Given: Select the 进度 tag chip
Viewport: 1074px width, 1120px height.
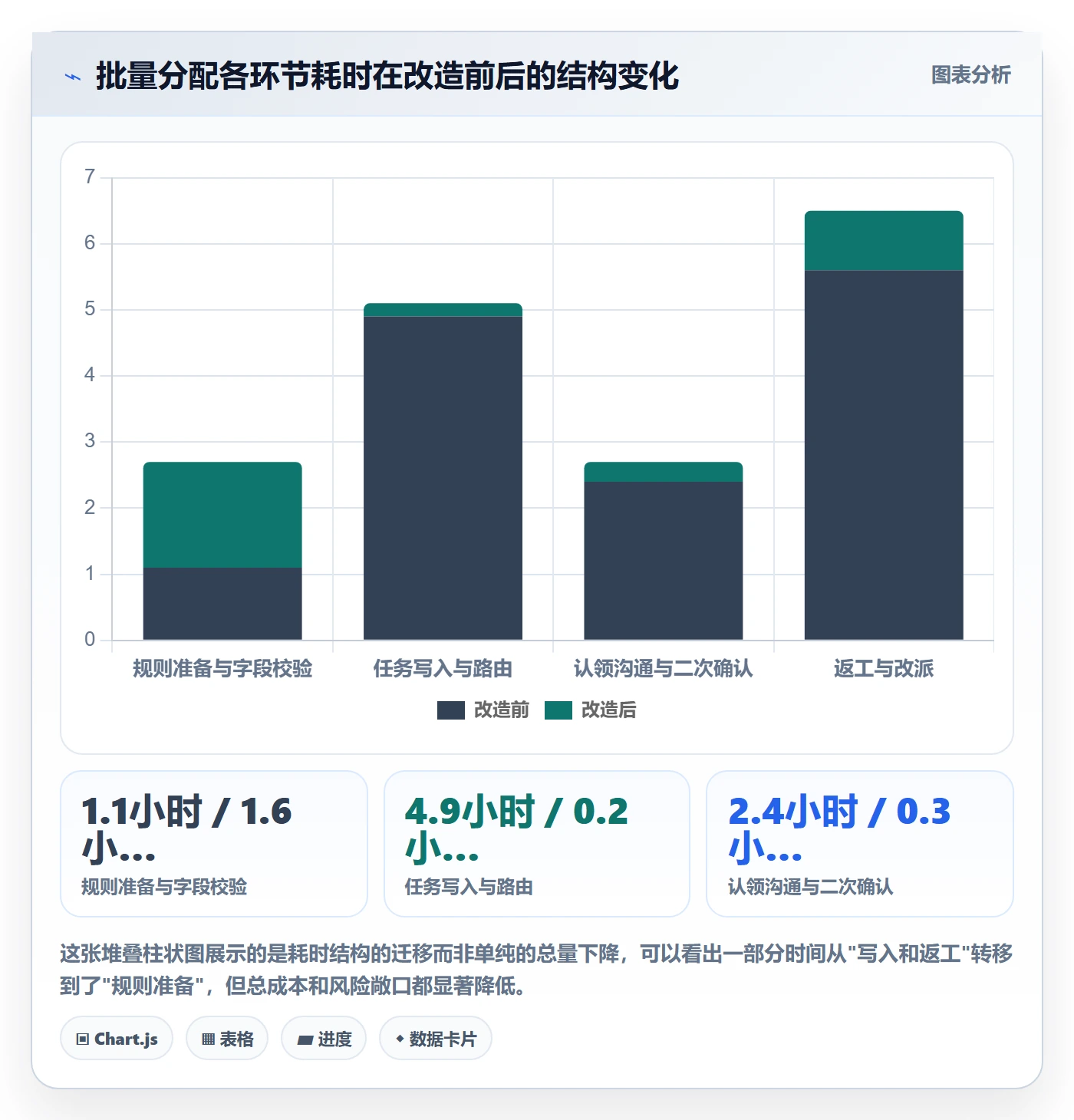Looking at the screenshot, I should coord(324,1039).
